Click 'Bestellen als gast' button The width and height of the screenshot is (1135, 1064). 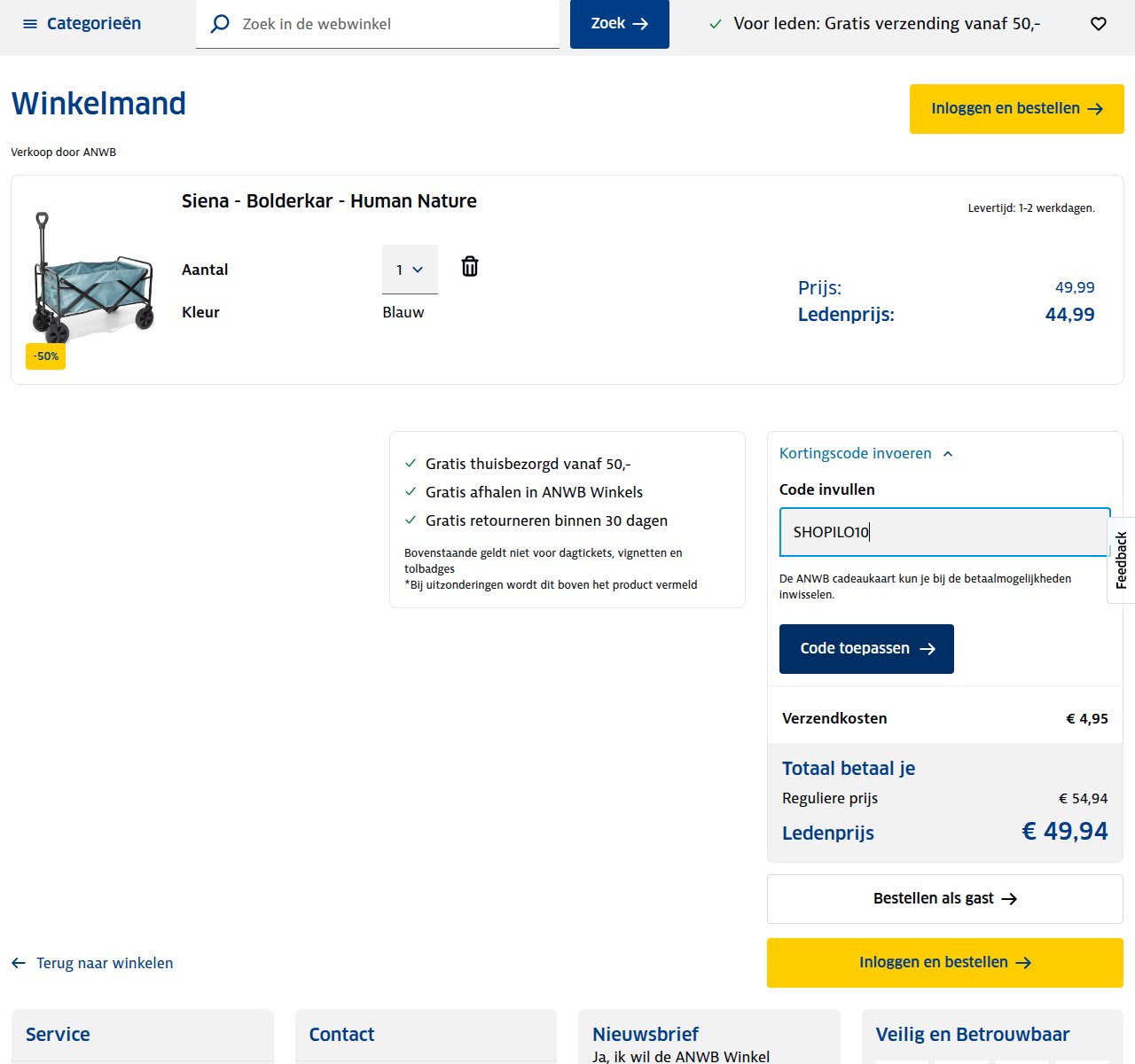945,899
